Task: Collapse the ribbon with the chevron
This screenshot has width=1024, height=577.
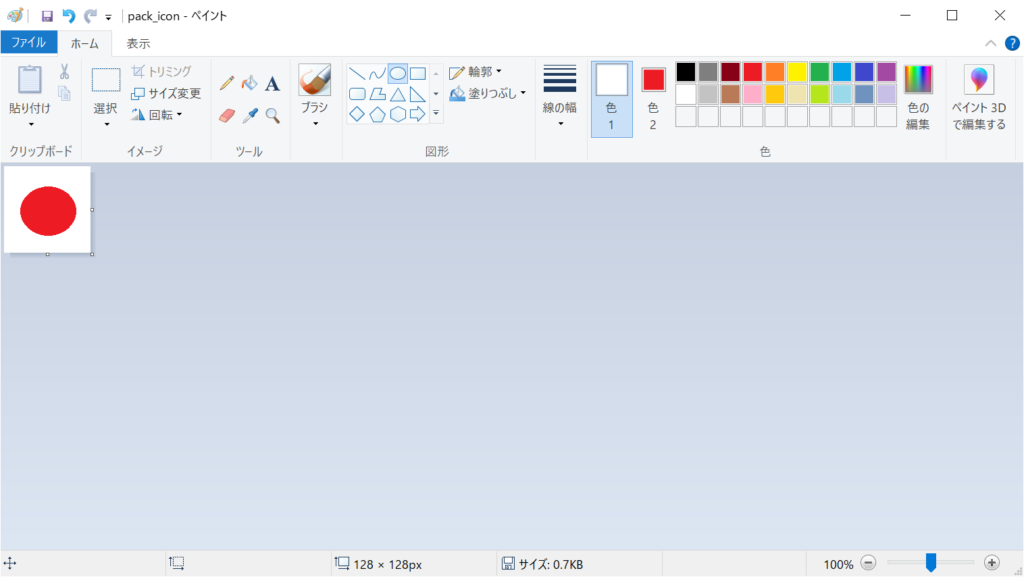Action: [990, 43]
